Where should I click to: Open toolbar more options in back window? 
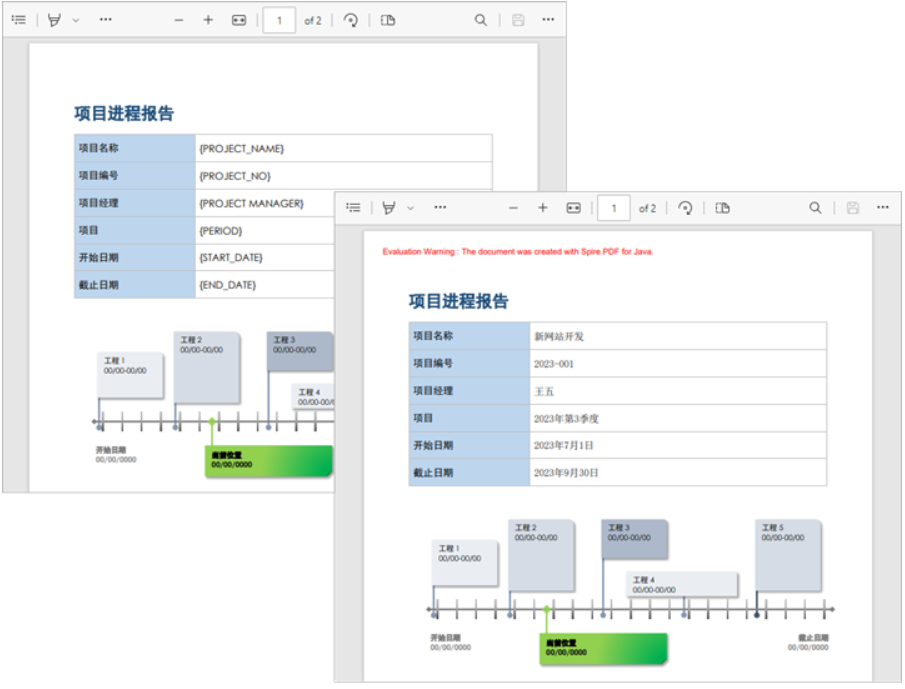[106, 20]
